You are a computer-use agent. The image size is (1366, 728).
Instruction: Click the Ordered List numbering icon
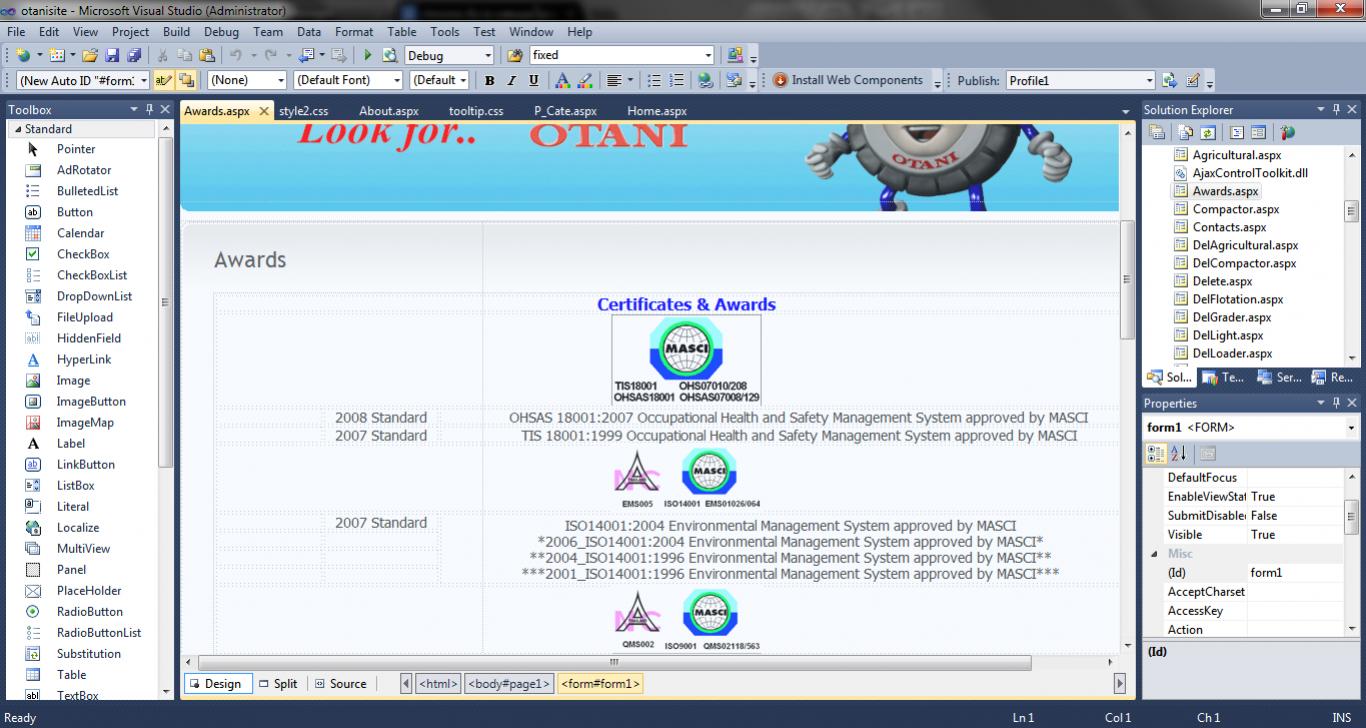click(x=677, y=81)
